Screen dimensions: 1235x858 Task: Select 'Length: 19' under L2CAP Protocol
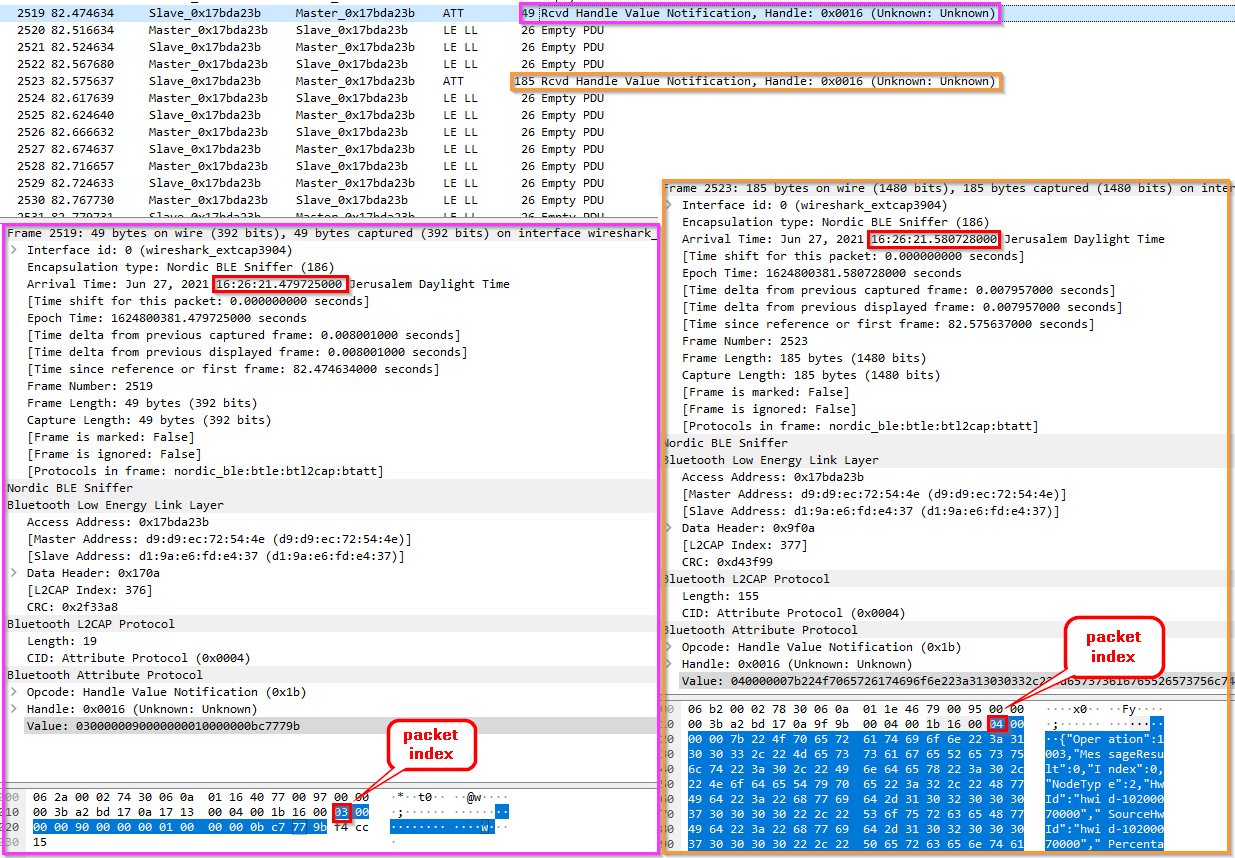(x=64, y=641)
